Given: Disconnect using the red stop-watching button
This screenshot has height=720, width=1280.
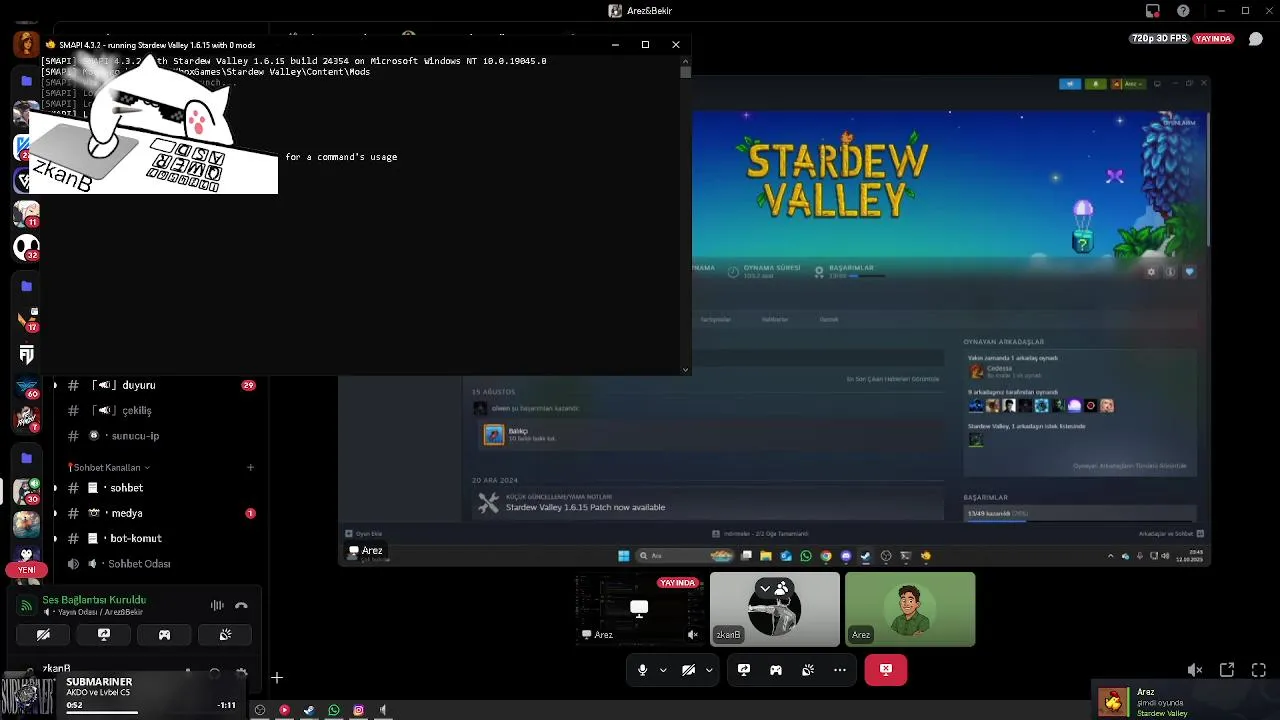Looking at the screenshot, I should coord(886,670).
